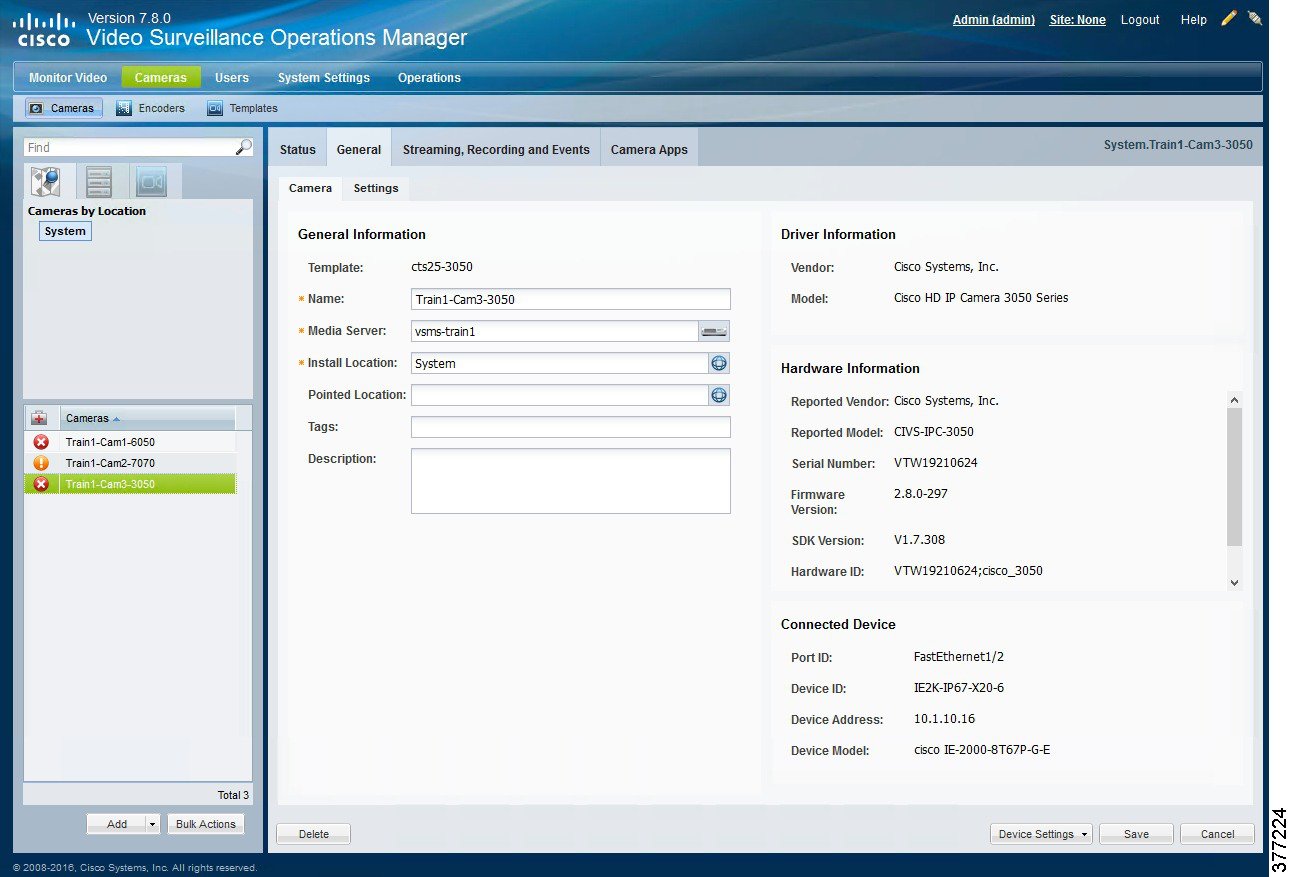Expand the Add button dropdown arrow

(152, 824)
